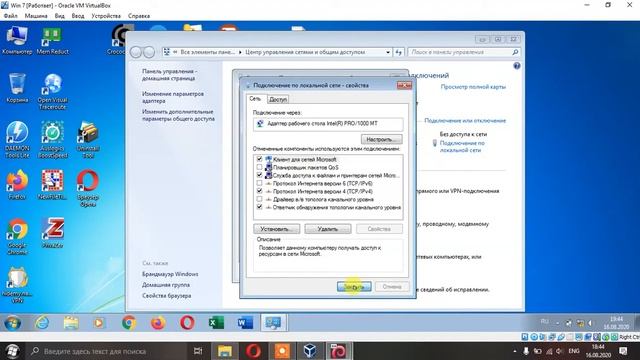Image resolution: width=640 pixels, height=360 pixels.
Task: Launch Open Visual Traceroute shortcut
Action: tap(52, 91)
